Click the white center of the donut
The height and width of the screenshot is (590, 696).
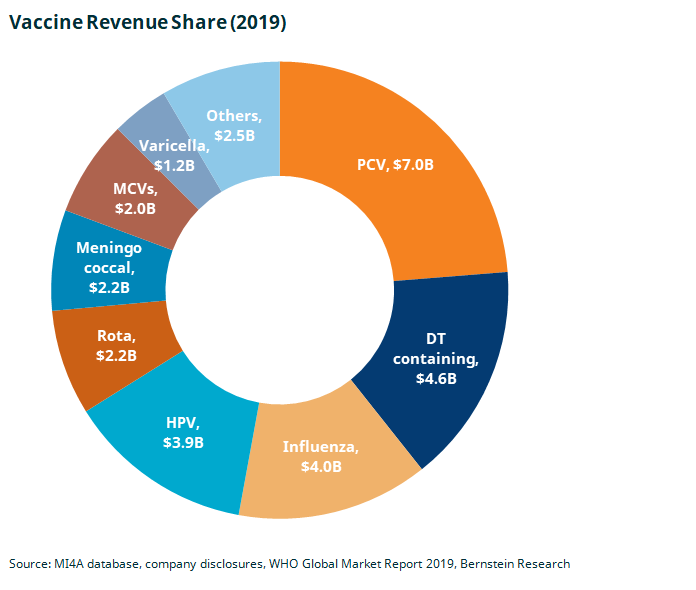[x=279, y=289]
